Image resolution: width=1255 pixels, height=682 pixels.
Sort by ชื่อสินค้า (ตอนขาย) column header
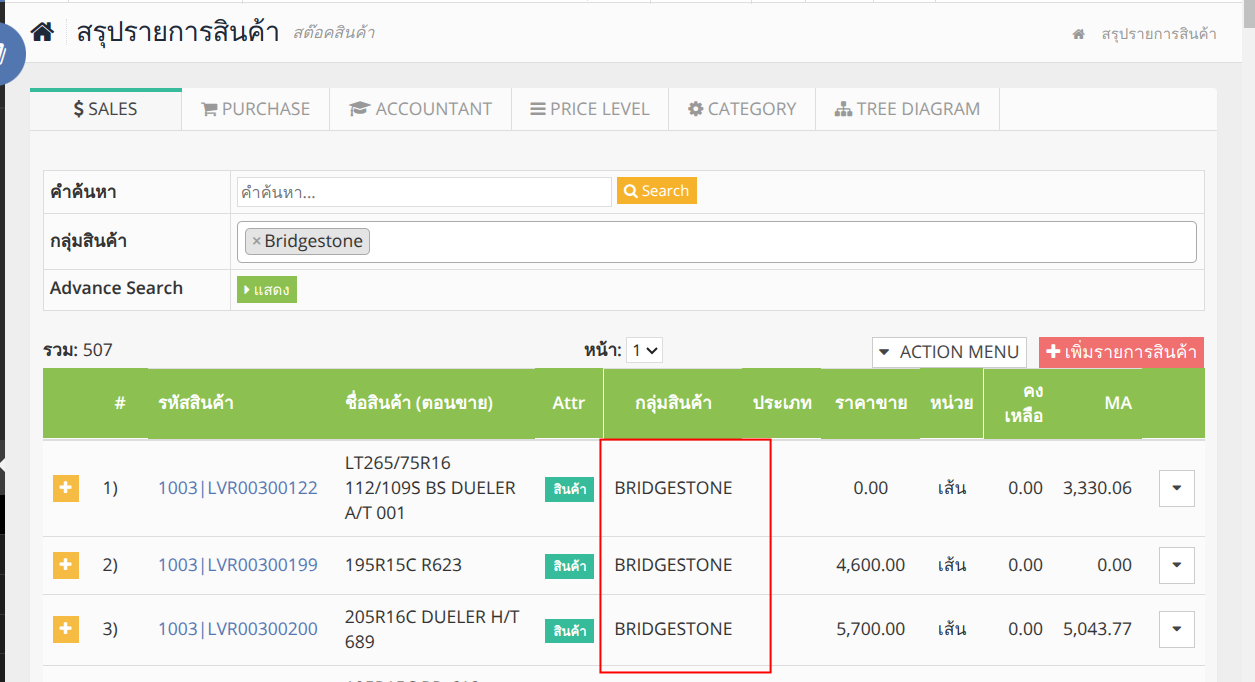418,404
